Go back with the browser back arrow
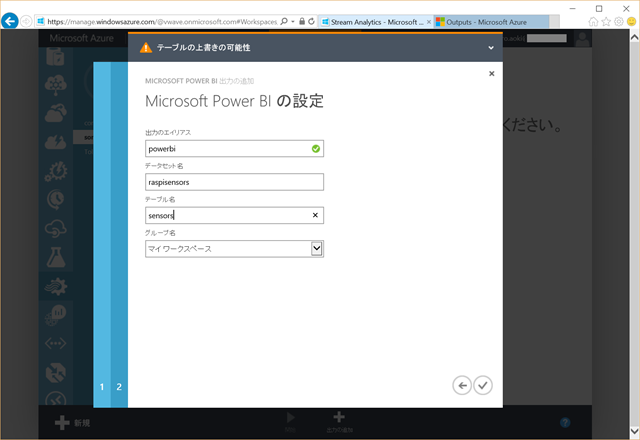640x440 pixels. (x=10, y=21)
